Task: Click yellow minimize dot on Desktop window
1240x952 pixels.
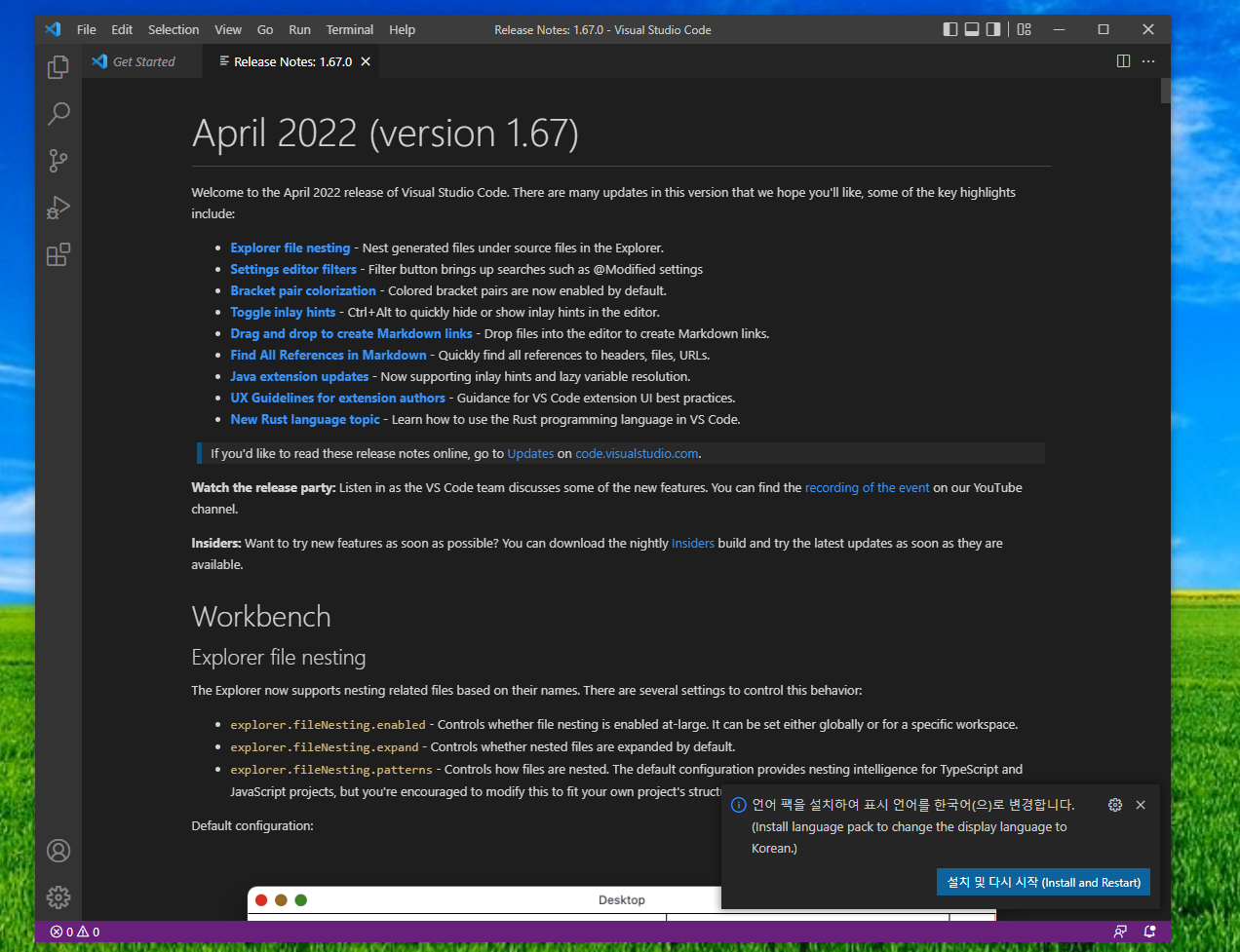Action: point(281,900)
